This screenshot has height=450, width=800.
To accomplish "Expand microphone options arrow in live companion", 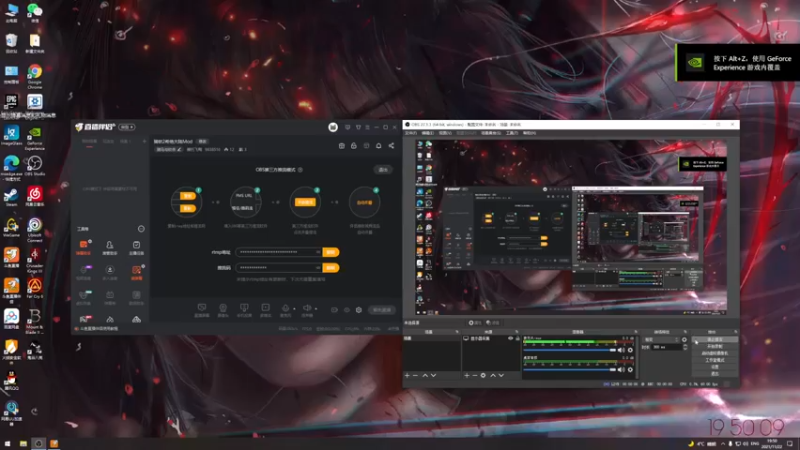I will point(294,309).
